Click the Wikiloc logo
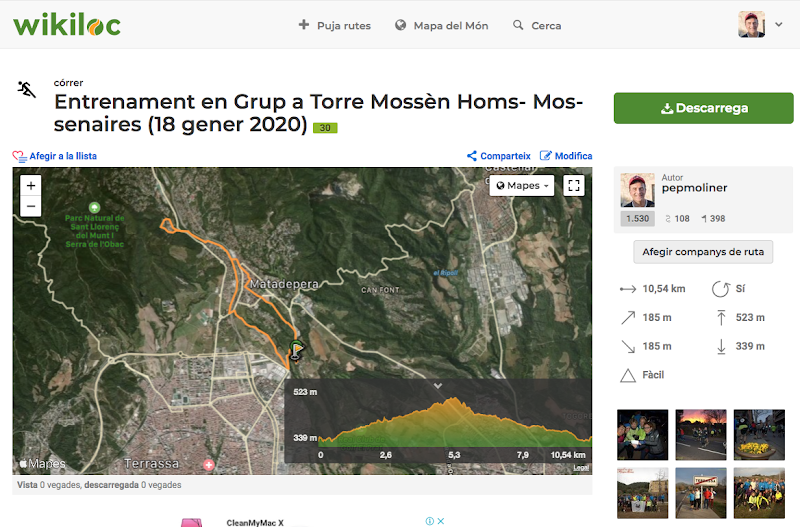Screen dimensions: 800x527 67,24
